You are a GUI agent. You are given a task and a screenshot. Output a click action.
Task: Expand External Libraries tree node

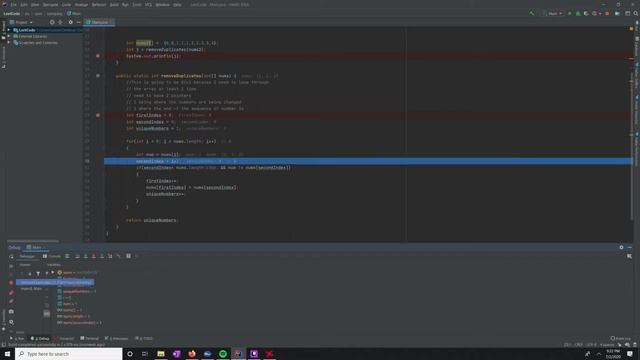tap(9, 36)
